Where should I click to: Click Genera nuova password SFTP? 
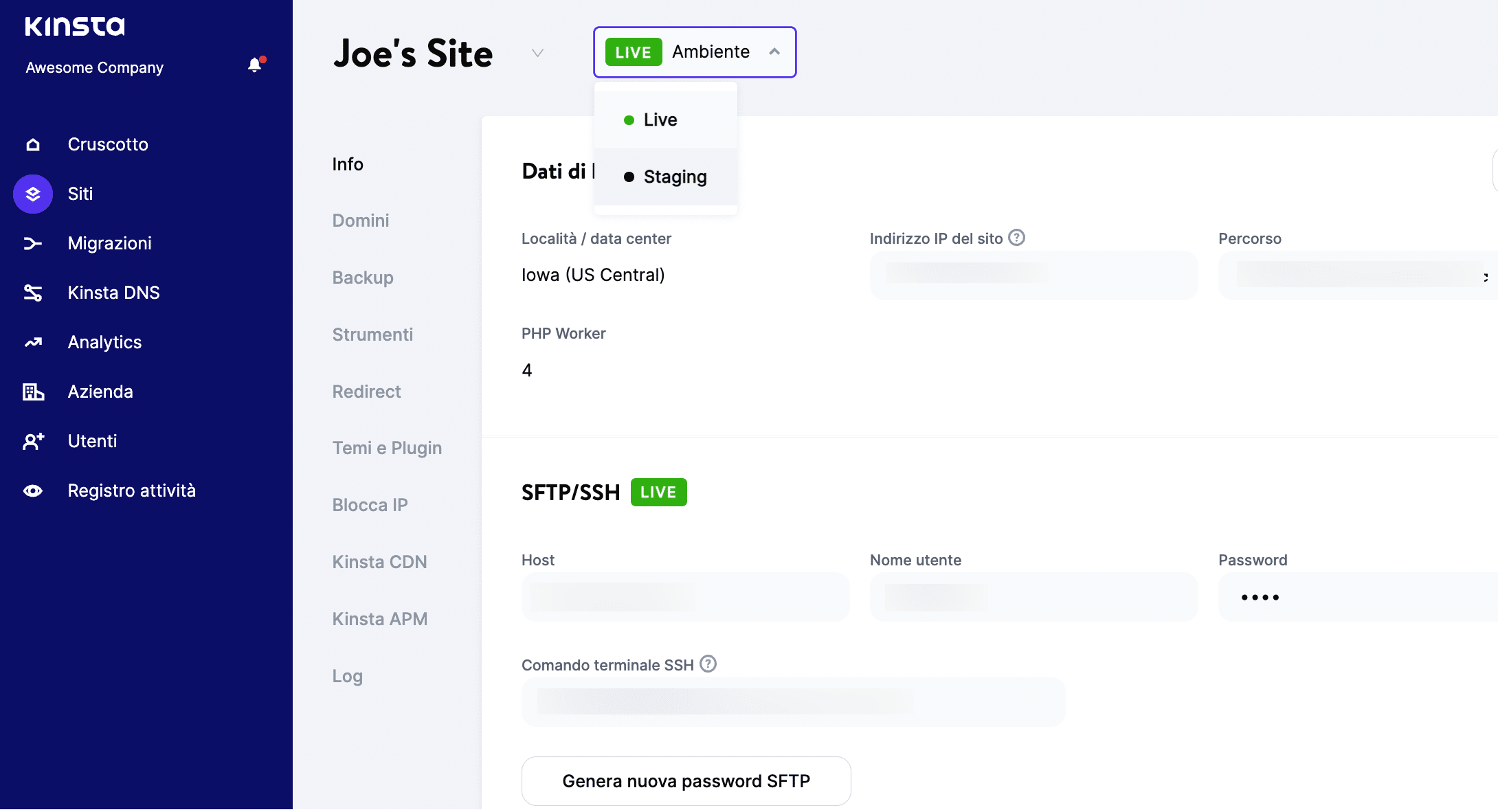pos(686,781)
